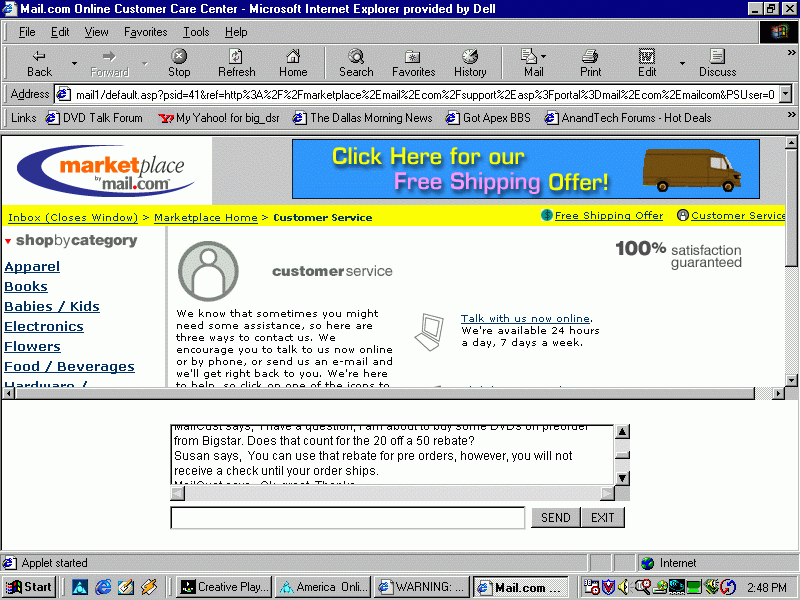Switch to WARNING taskbar window

(422, 587)
